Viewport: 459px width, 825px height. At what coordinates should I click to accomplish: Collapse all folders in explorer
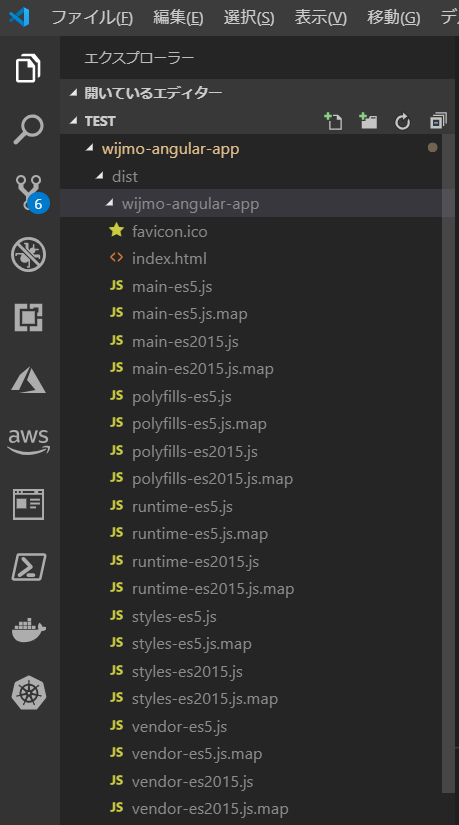pos(438,121)
